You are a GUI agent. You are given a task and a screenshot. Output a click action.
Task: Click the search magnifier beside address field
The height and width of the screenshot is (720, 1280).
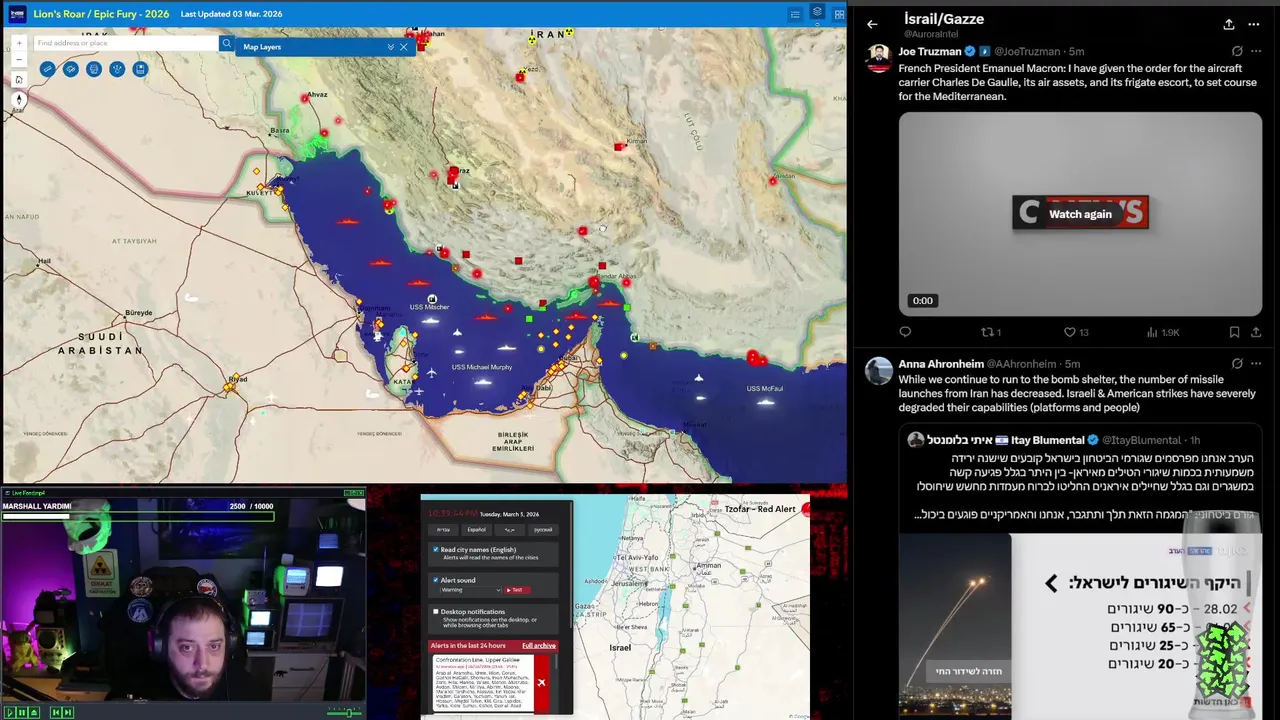click(x=227, y=43)
